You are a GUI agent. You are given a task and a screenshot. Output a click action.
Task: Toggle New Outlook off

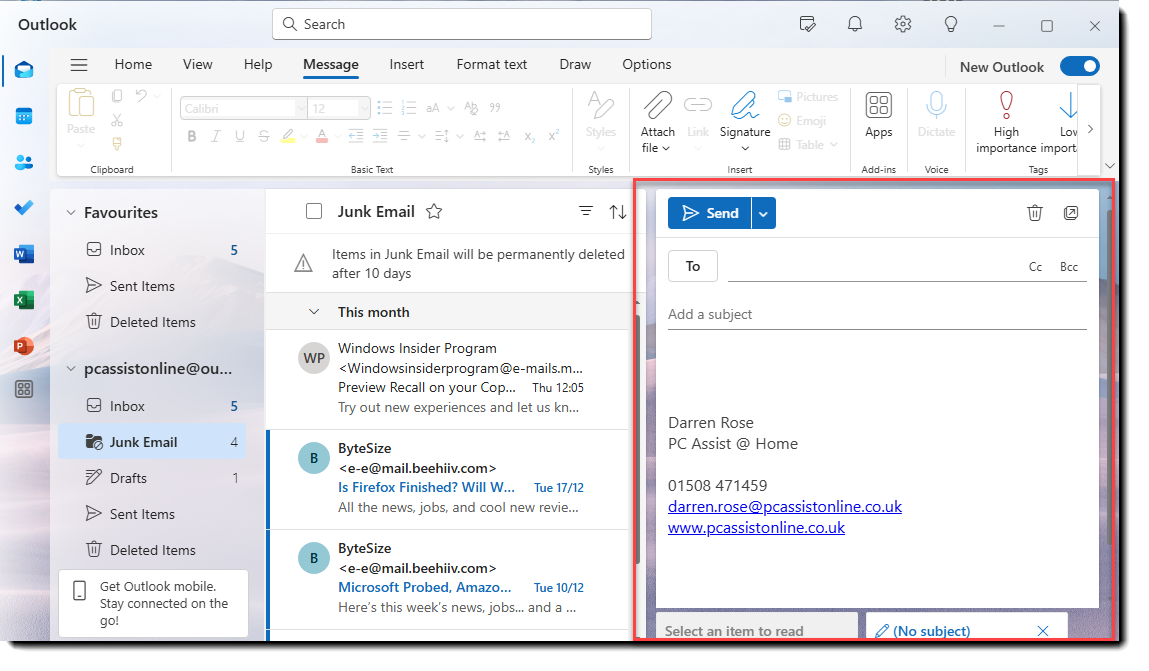click(1080, 66)
